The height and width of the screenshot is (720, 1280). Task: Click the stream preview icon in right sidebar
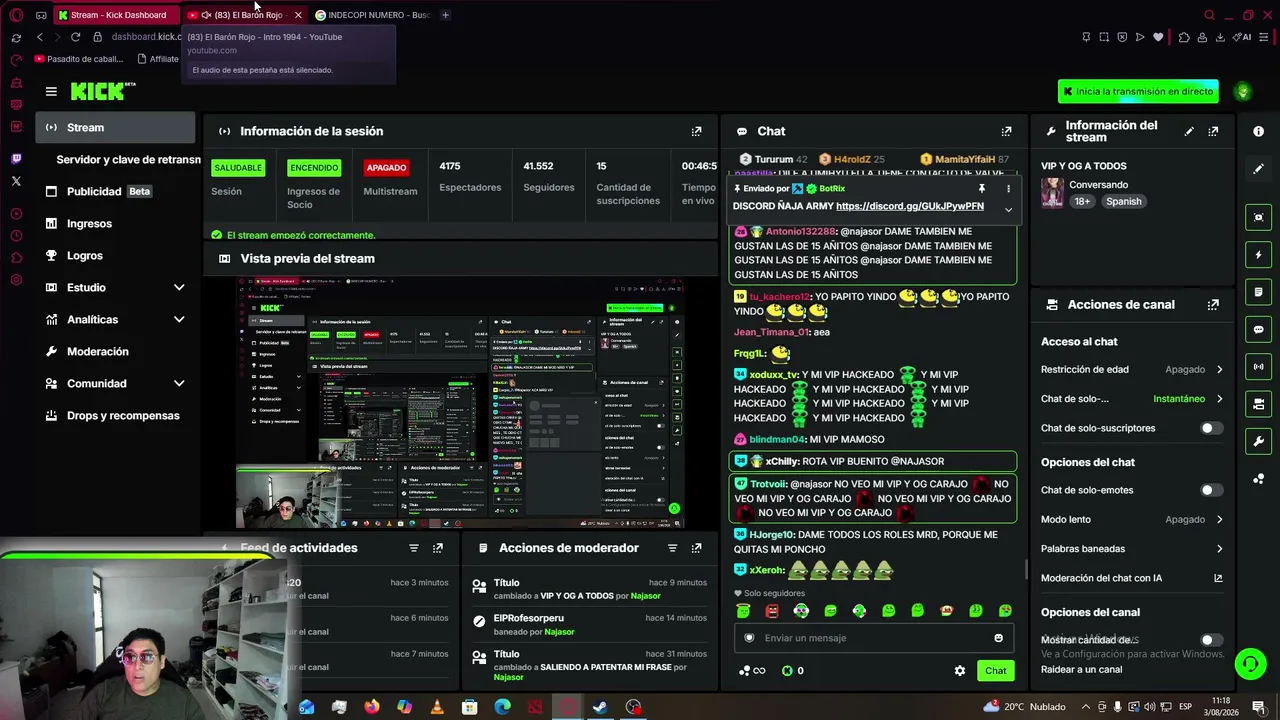[1258, 217]
